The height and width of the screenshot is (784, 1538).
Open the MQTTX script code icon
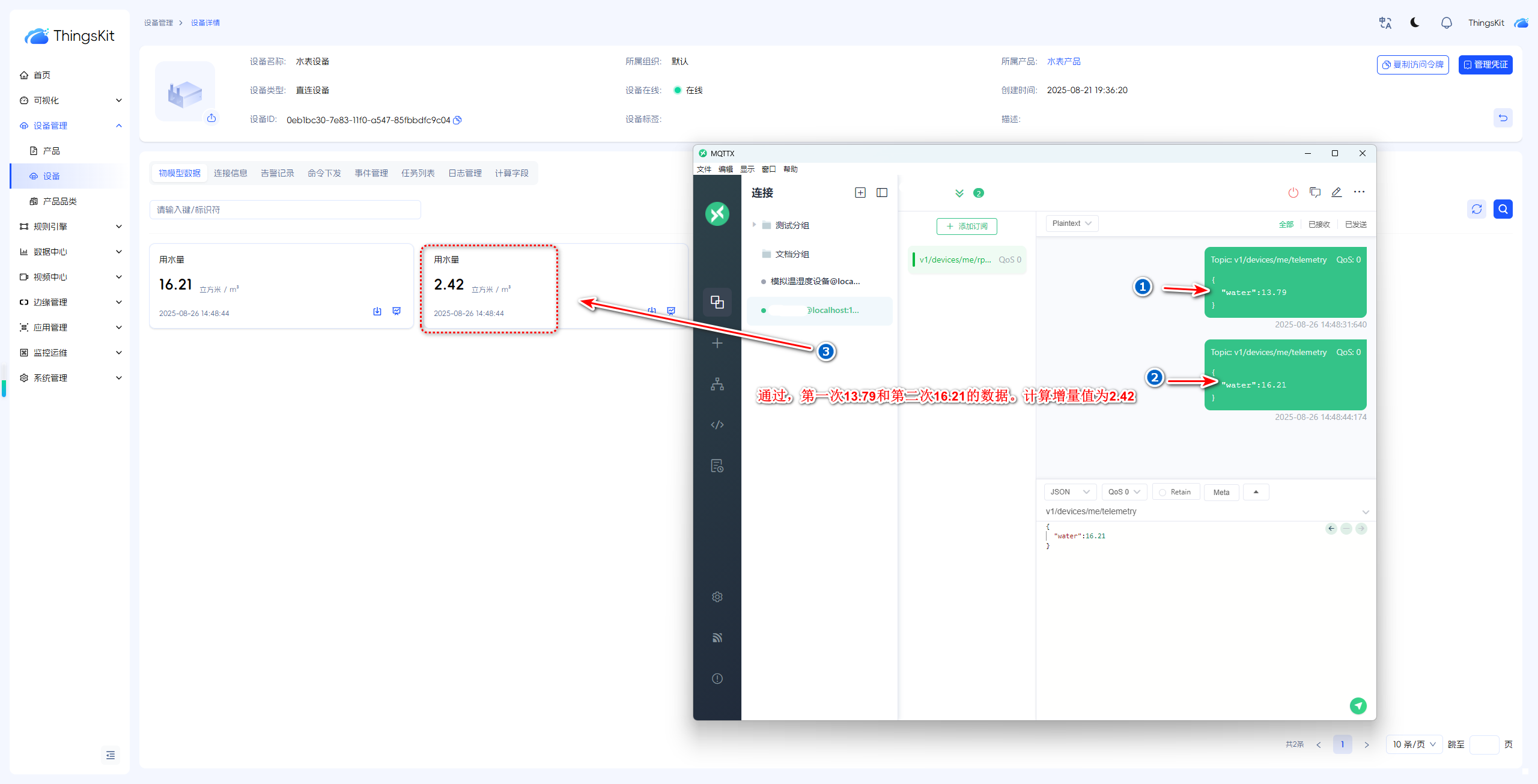coord(717,425)
